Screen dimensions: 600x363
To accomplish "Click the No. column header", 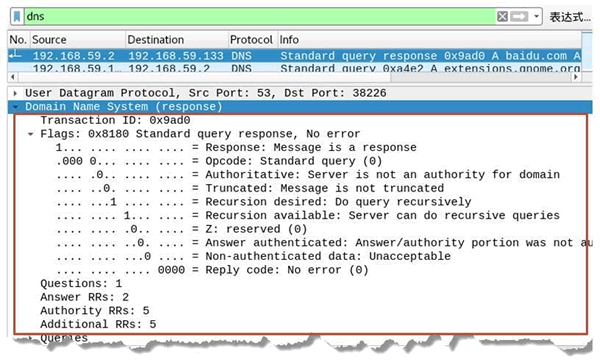I will click(x=19, y=40).
